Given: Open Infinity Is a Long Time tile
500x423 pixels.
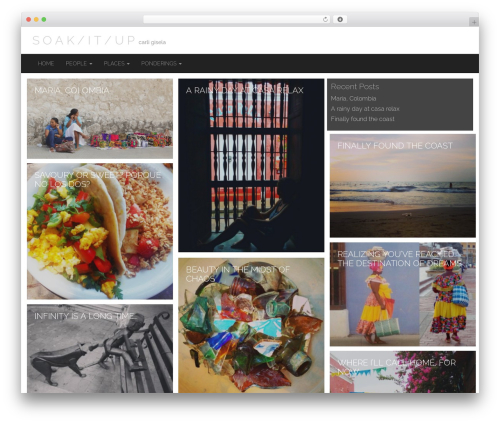Looking at the screenshot, I should click(100, 348).
